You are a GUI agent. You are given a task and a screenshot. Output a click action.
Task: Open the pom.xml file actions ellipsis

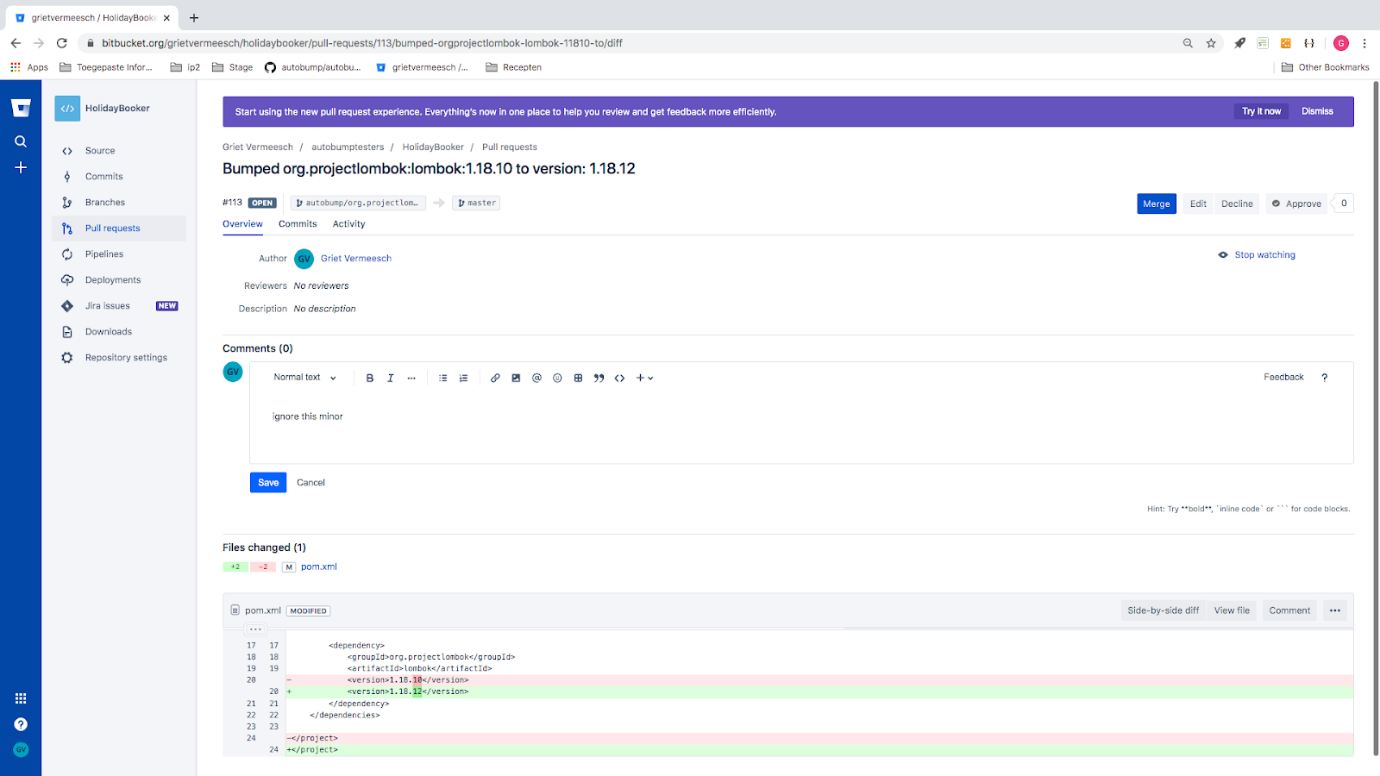pyautogui.click(x=1334, y=610)
